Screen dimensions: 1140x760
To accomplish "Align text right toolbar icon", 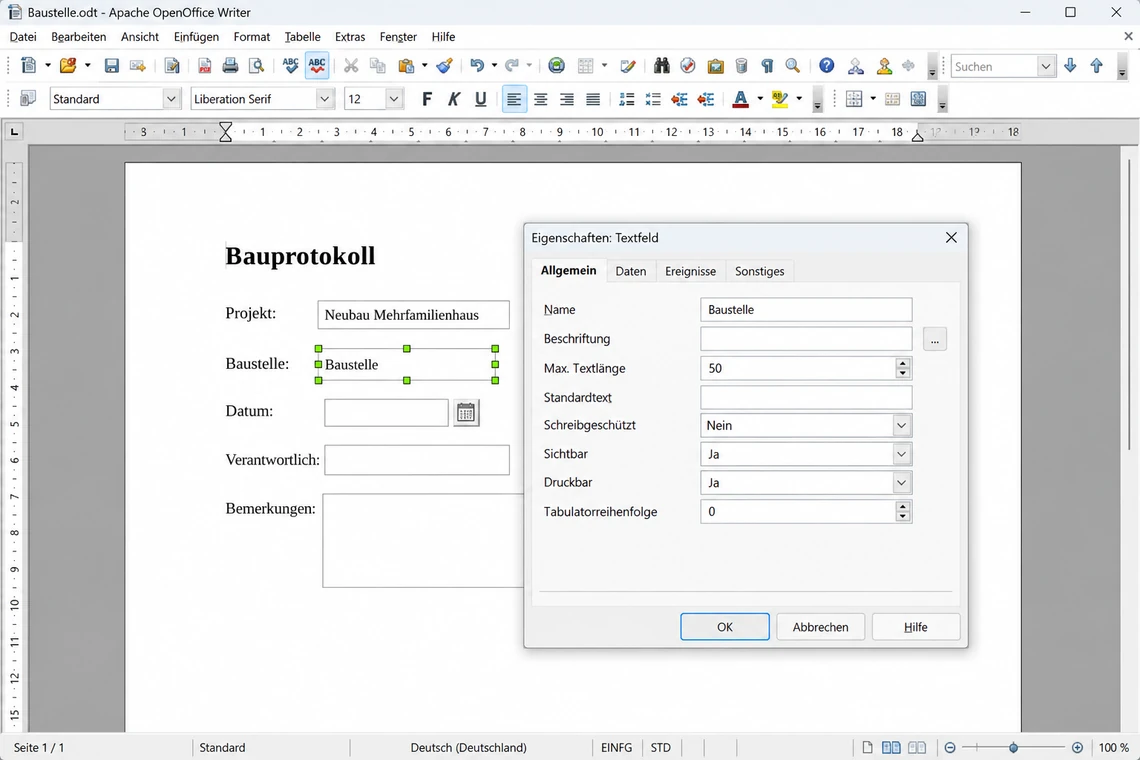I will [566, 99].
